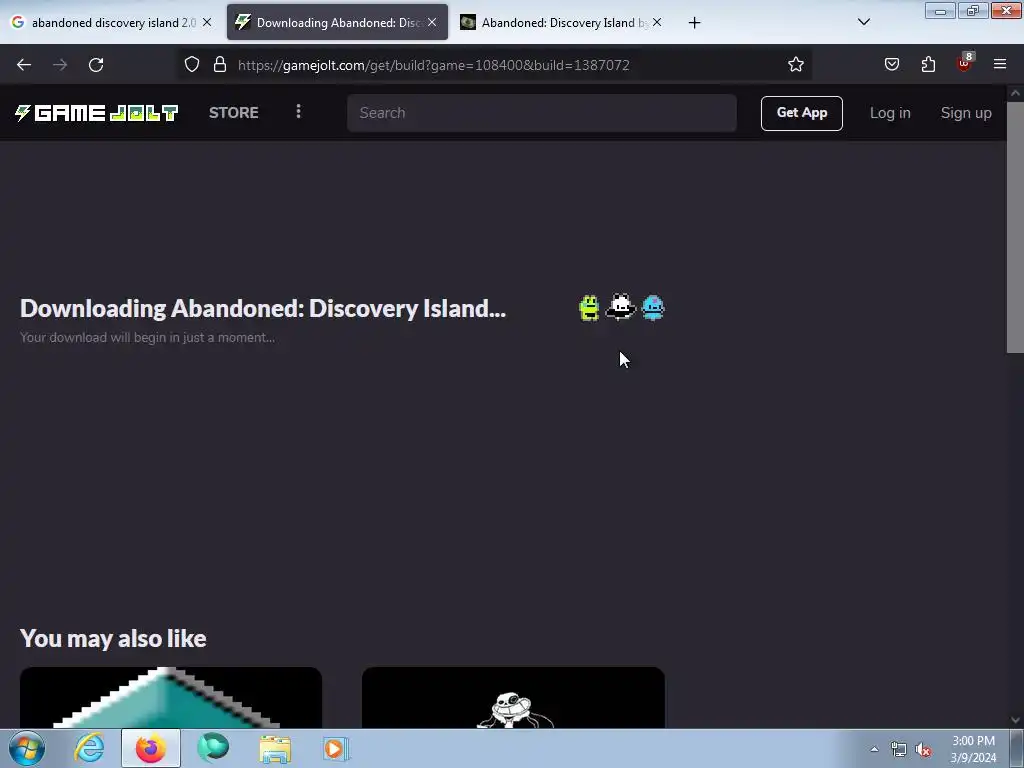Open the Pocket save icon
The height and width of the screenshot is (768, 1024).
coord(891,65)
